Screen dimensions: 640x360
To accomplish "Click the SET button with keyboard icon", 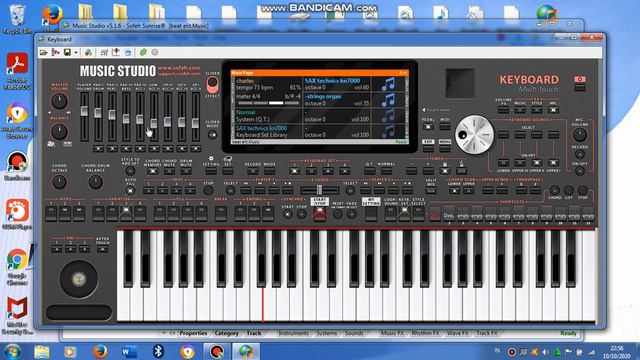I will (228, 171).
